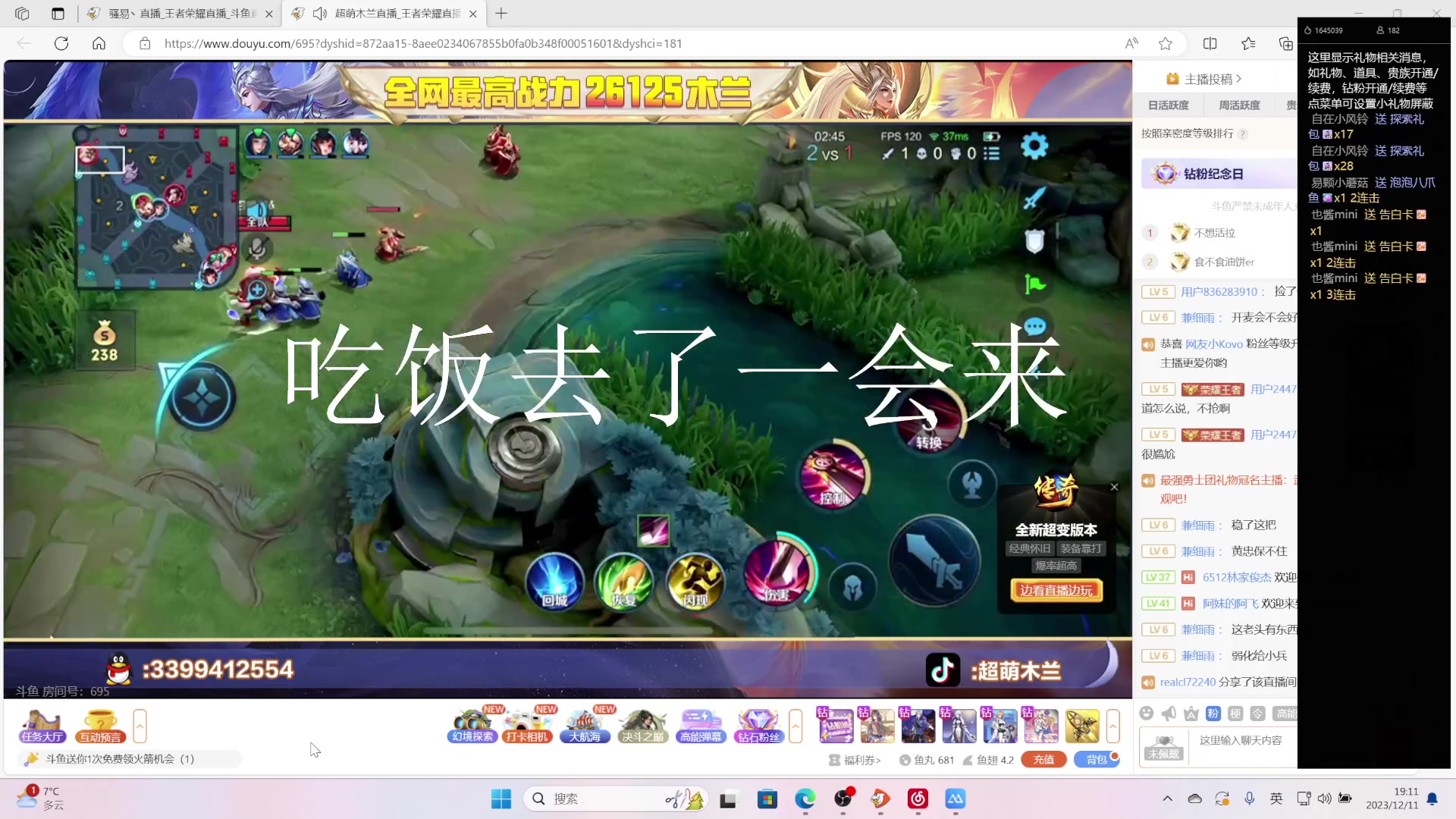Open the browser split screen icon
This screenshot has width=1456, height=819.
(1210, 43)
